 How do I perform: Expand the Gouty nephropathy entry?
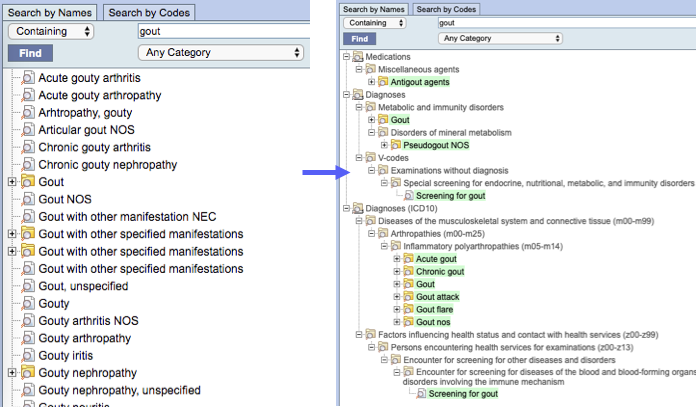[12, 372]
